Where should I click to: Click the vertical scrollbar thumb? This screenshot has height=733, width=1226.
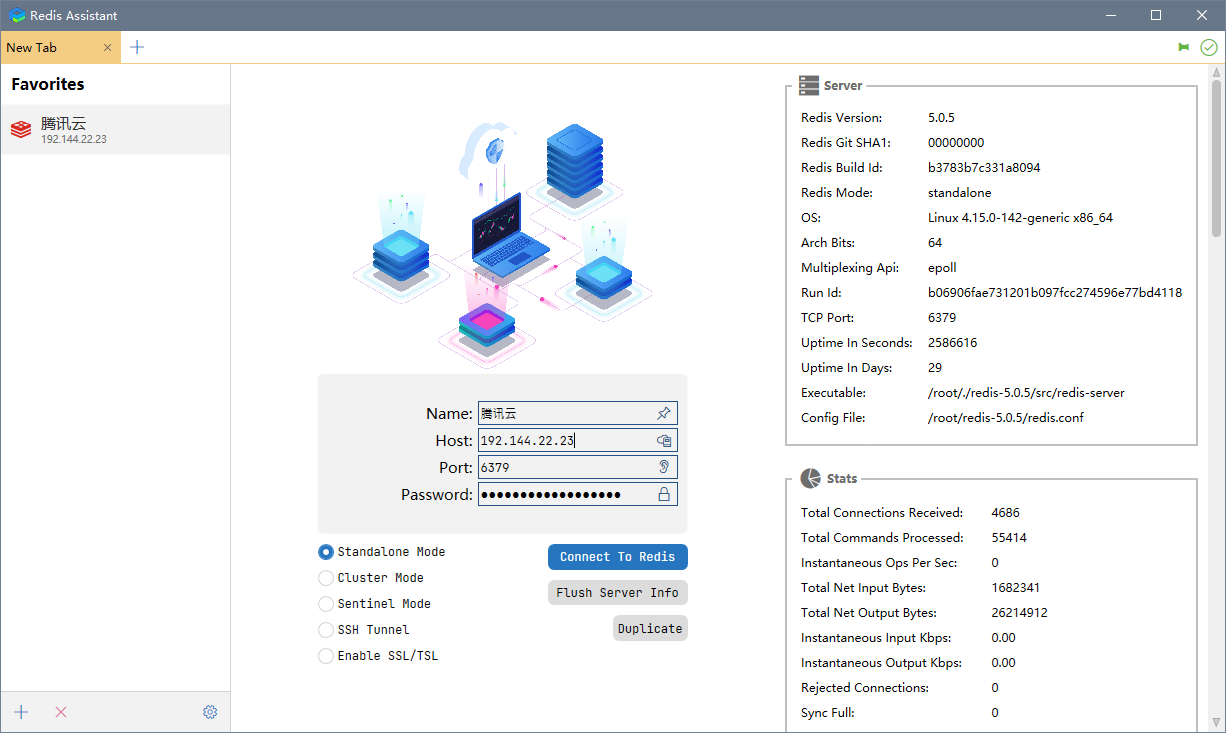point(1217,160)
